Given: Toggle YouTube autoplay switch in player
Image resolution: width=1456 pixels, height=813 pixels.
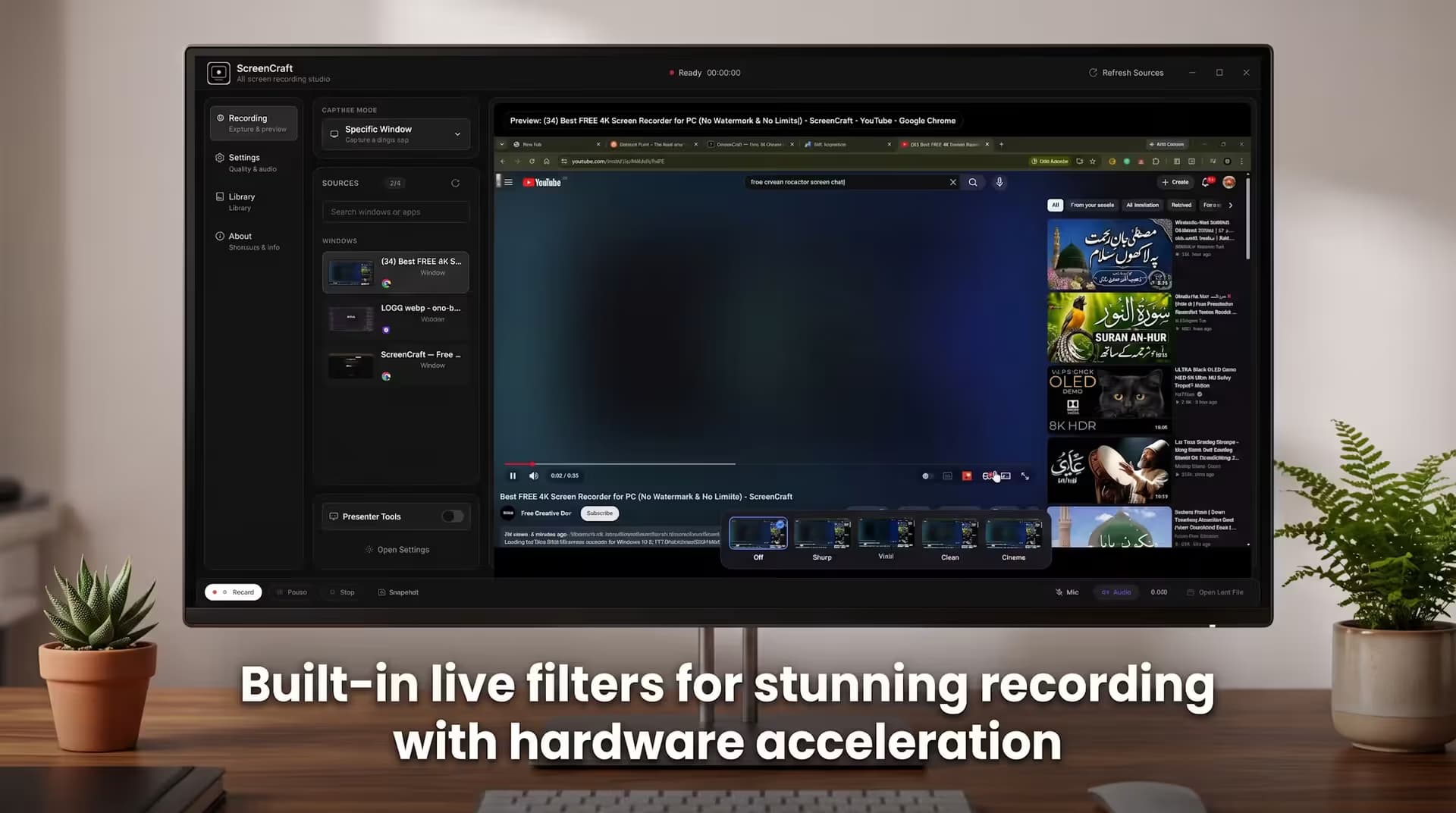Looking at the screenshot, I should pos(926,476).
